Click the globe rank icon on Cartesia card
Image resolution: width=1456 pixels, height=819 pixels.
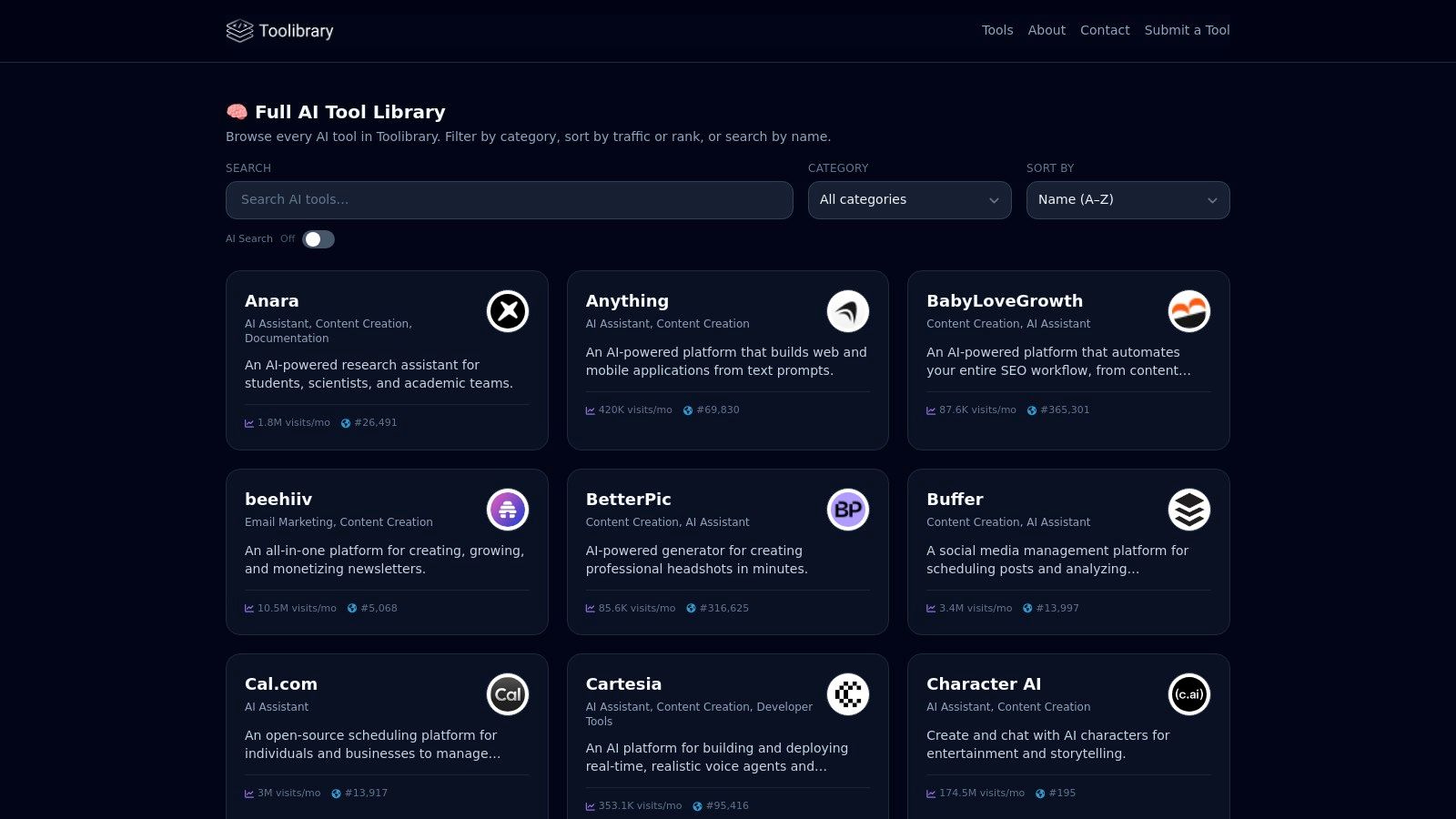coord(698,806)
